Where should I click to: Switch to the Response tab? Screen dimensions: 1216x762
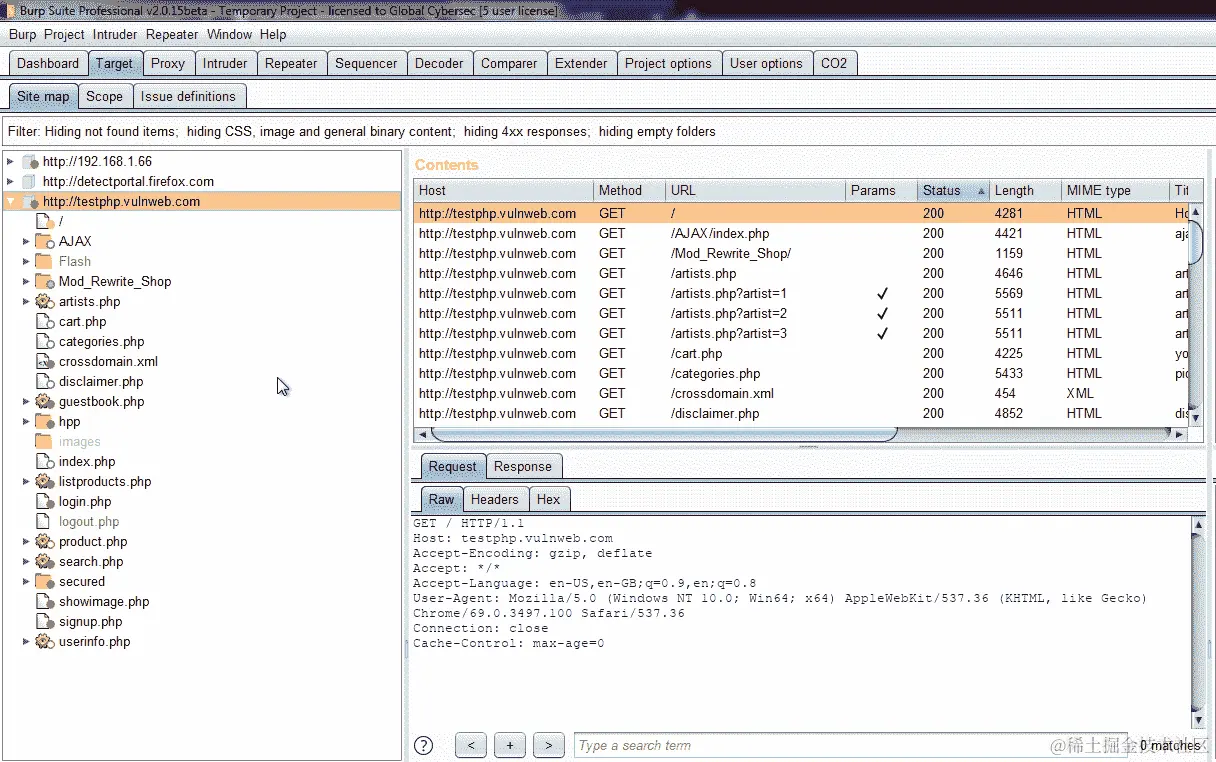[x=523, y=466]
